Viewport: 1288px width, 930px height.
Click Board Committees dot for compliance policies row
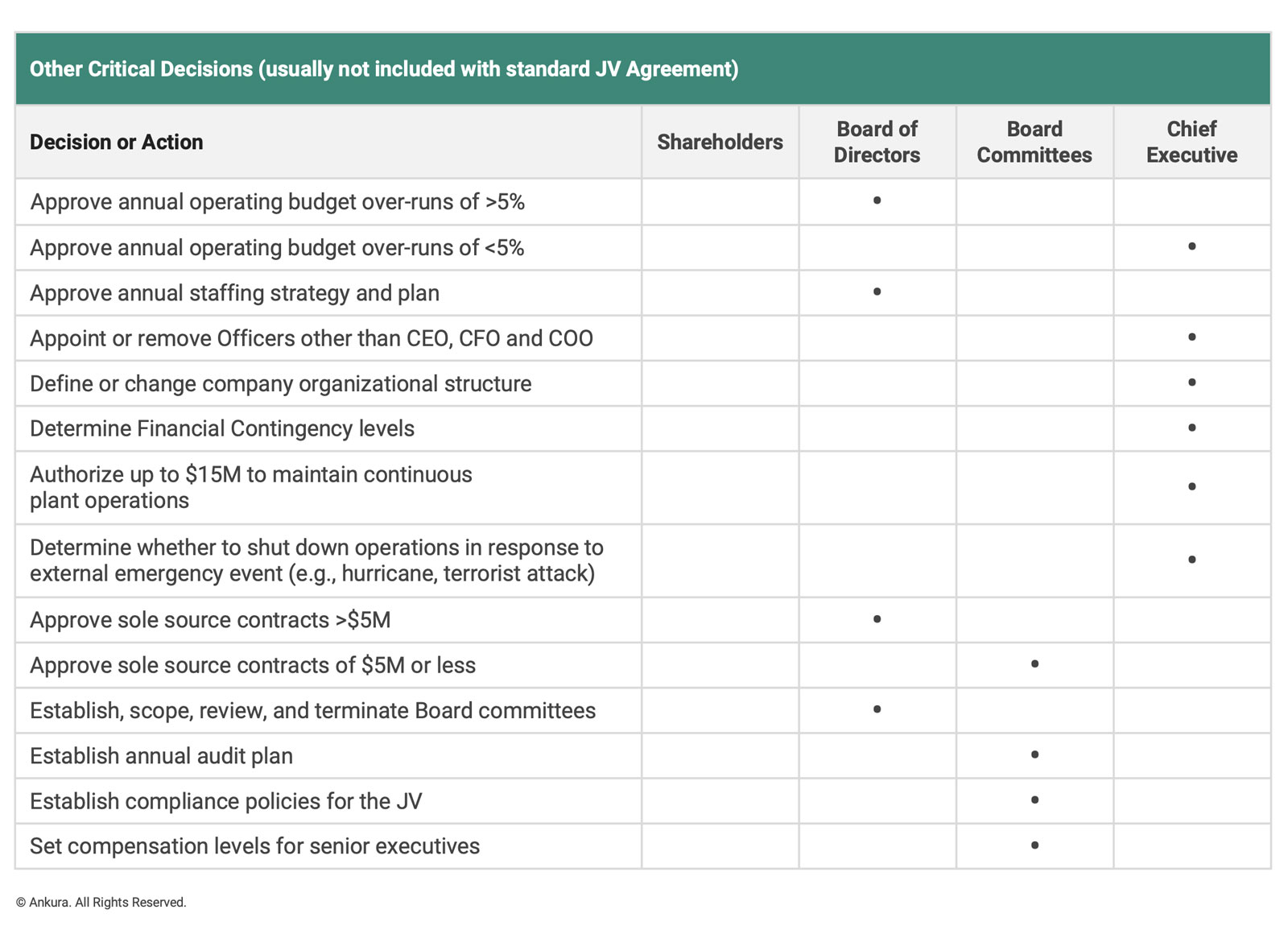pos(1034,800)
